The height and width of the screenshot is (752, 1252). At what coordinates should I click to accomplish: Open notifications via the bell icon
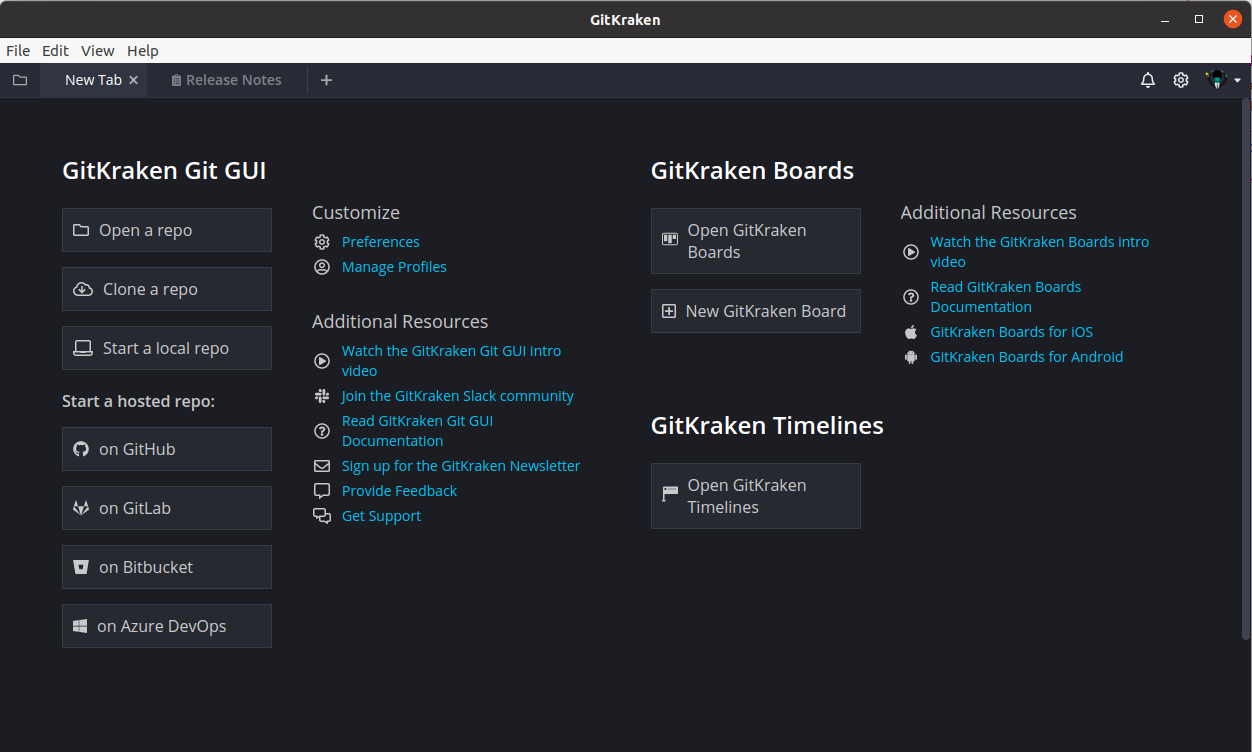pos(1148,80)
